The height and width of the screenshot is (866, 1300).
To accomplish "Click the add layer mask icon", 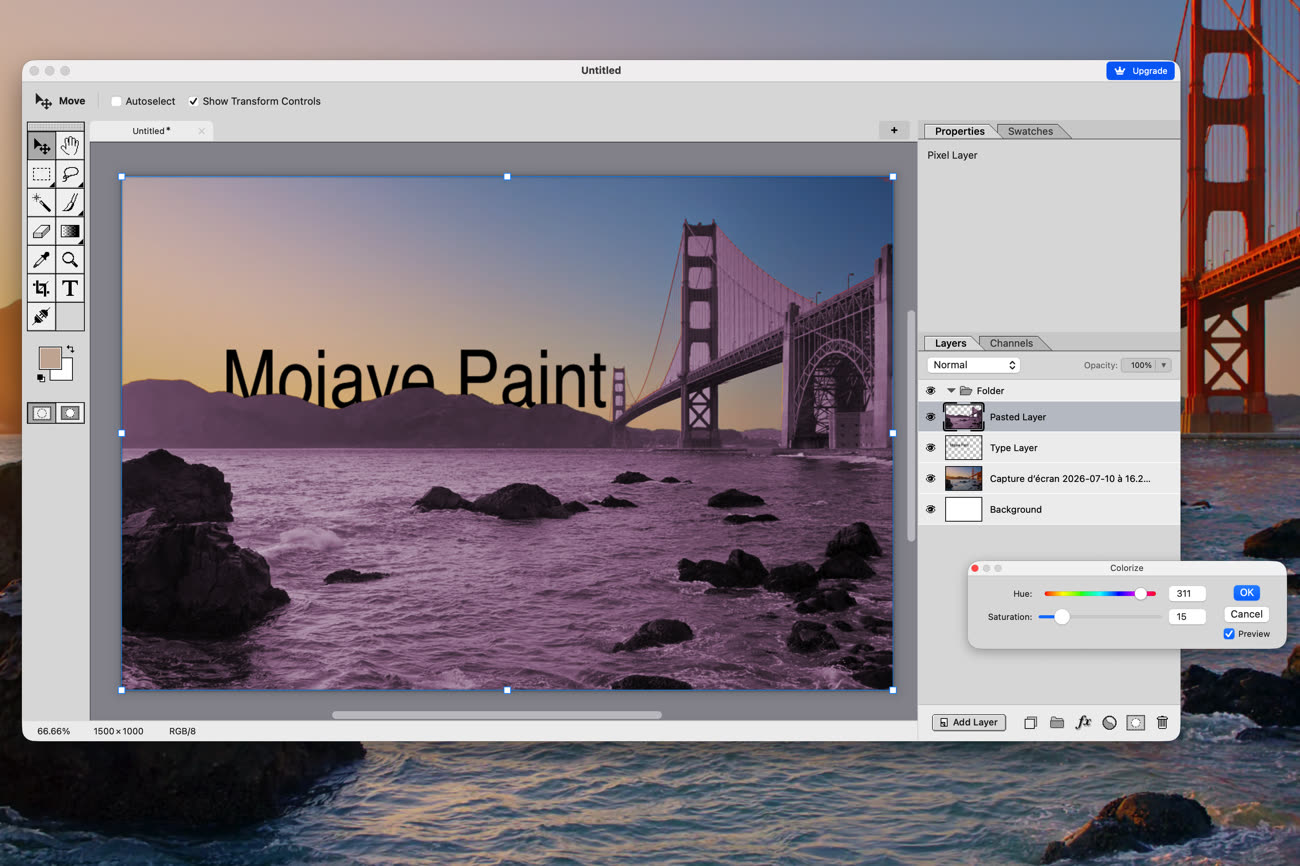I will 1135,722.
